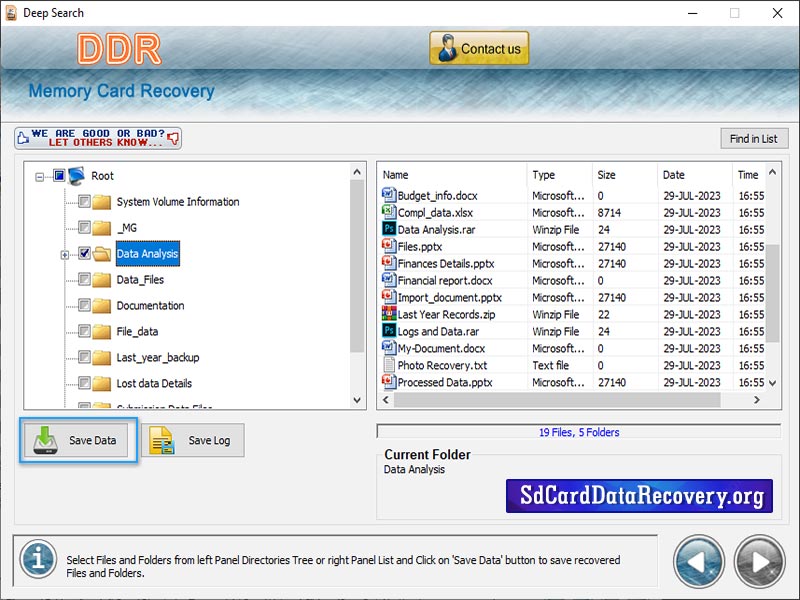This screenshot has width=800, height=600.
Task: Click the Find in List button
Action: click(754, 138)
